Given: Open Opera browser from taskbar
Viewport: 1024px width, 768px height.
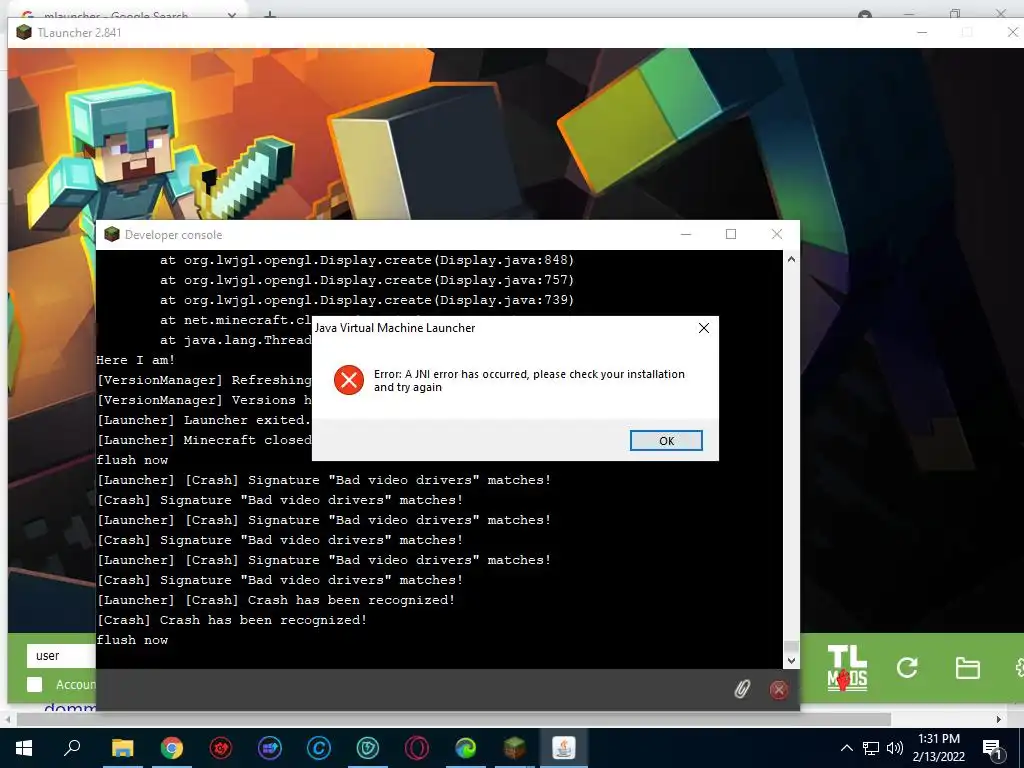Looking at the screenshot, I should (x=417, y=748).
